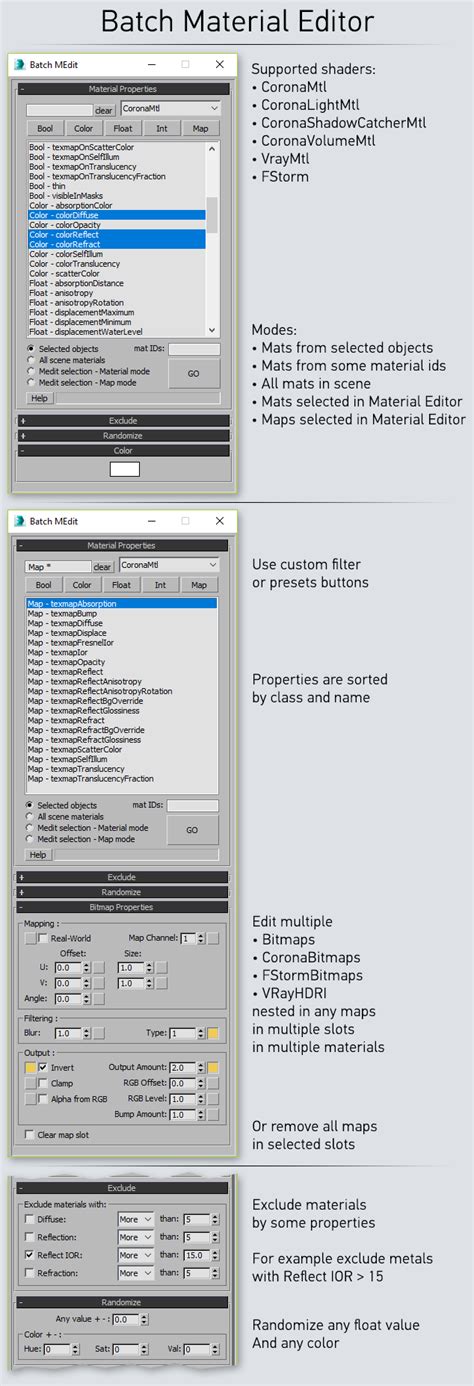
Task: Uncheck the Reflect IOR exclude checkbox
Action: coord(28,1255)
